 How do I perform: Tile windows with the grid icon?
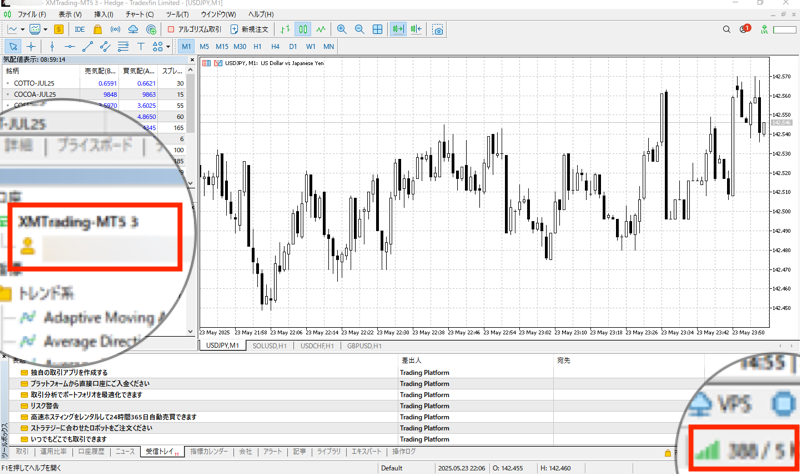point(378,30)
